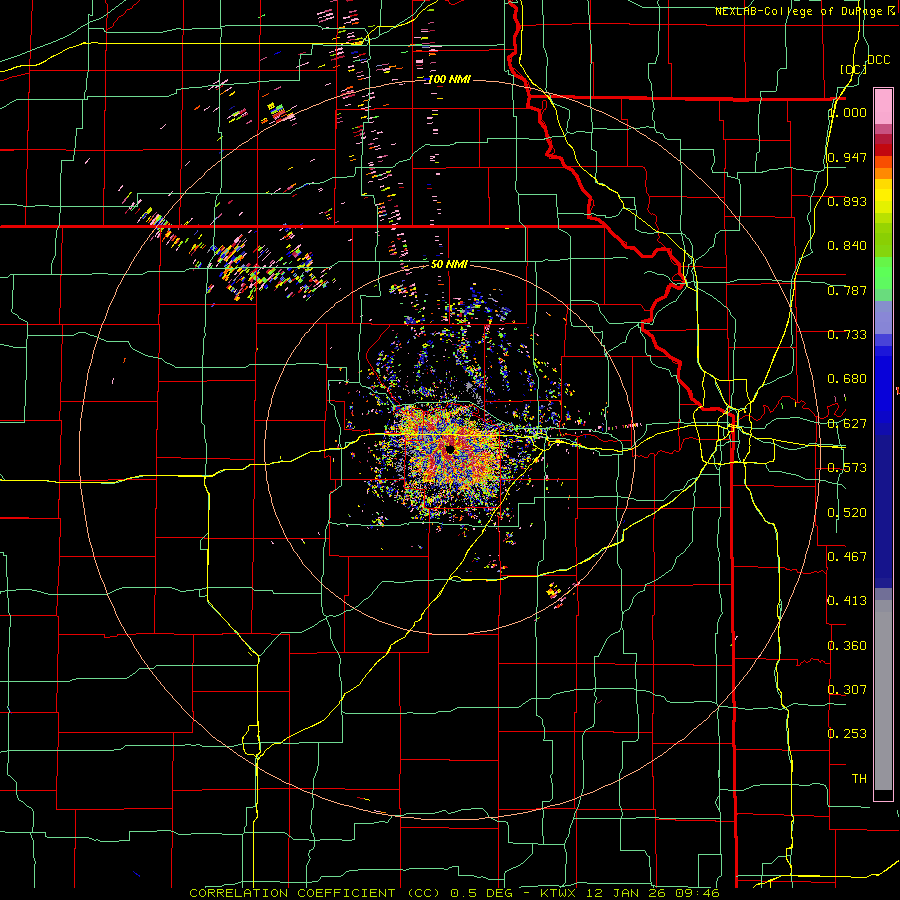Click the gray bottom section of the color bar
The height and width of the screenshot is (900, 900).
pos(883,695)
